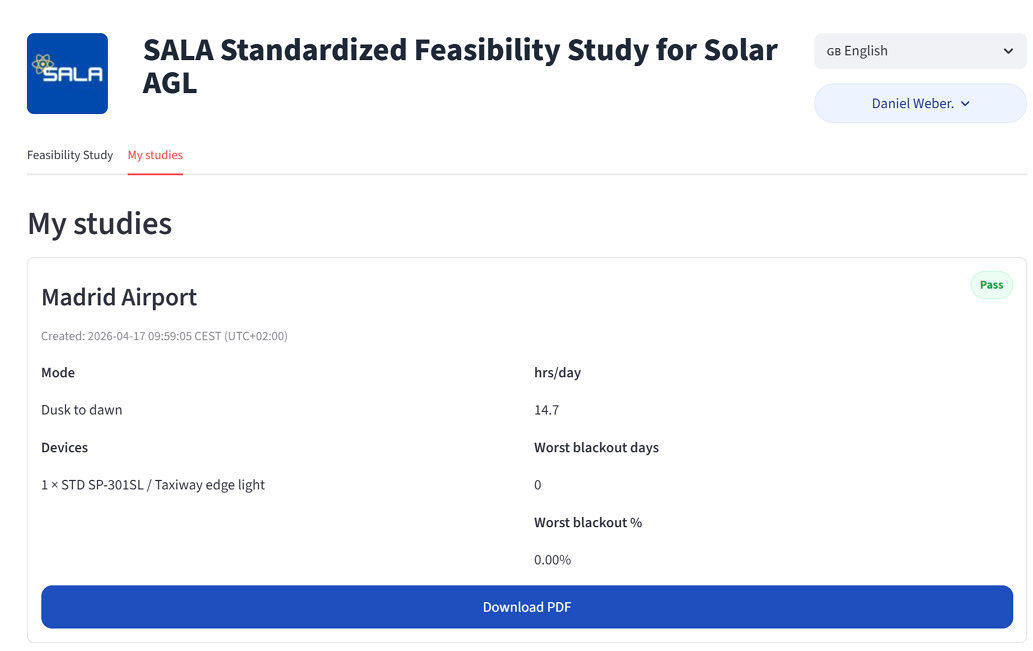
Task: Click the Madrid Airport study title
Action: [119, 297]
